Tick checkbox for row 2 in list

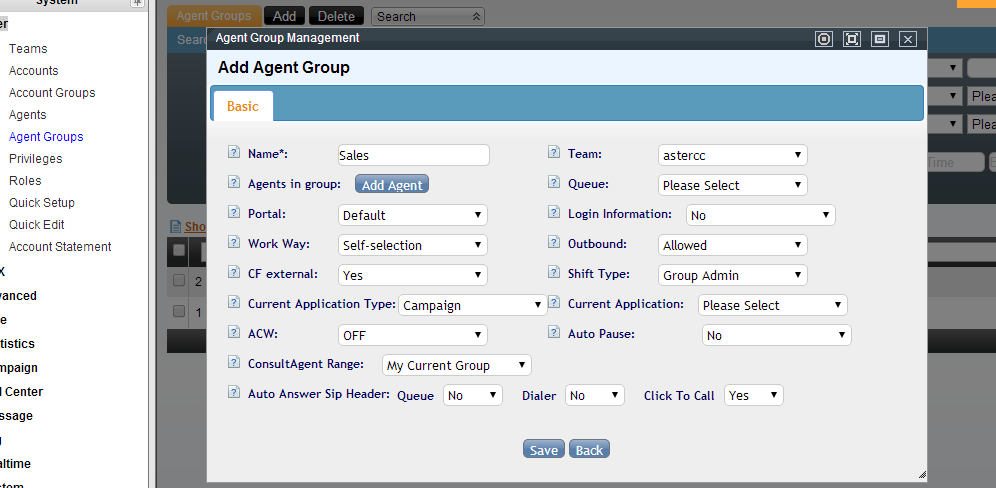(x=179, y=281)
